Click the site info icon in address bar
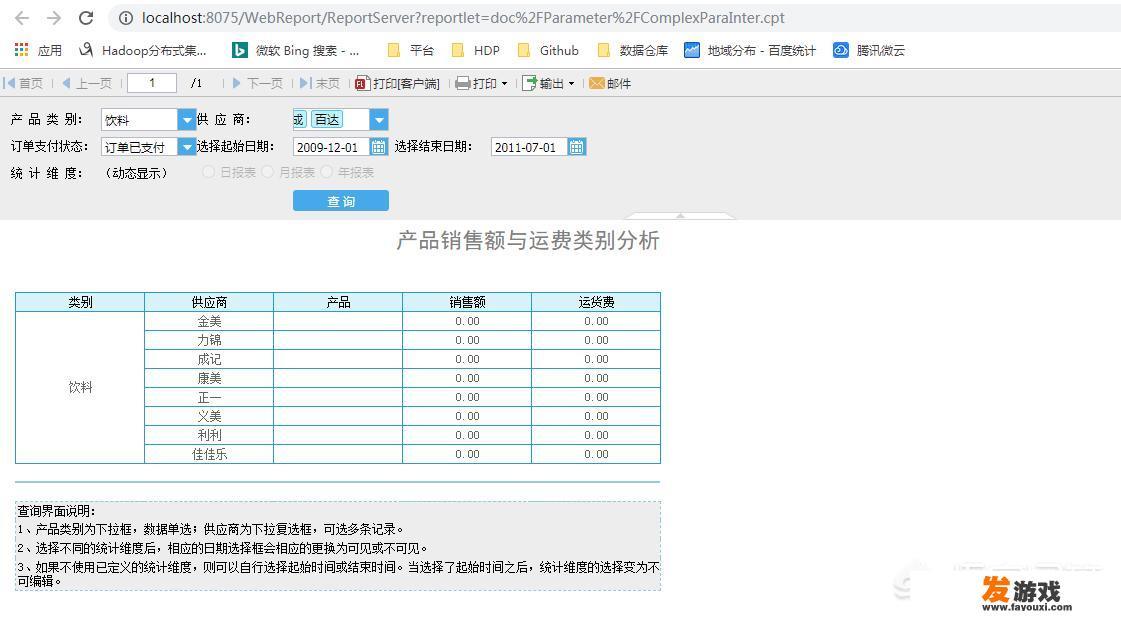The width and height of the screenshot is (1121, 621). tap(126, 18)
